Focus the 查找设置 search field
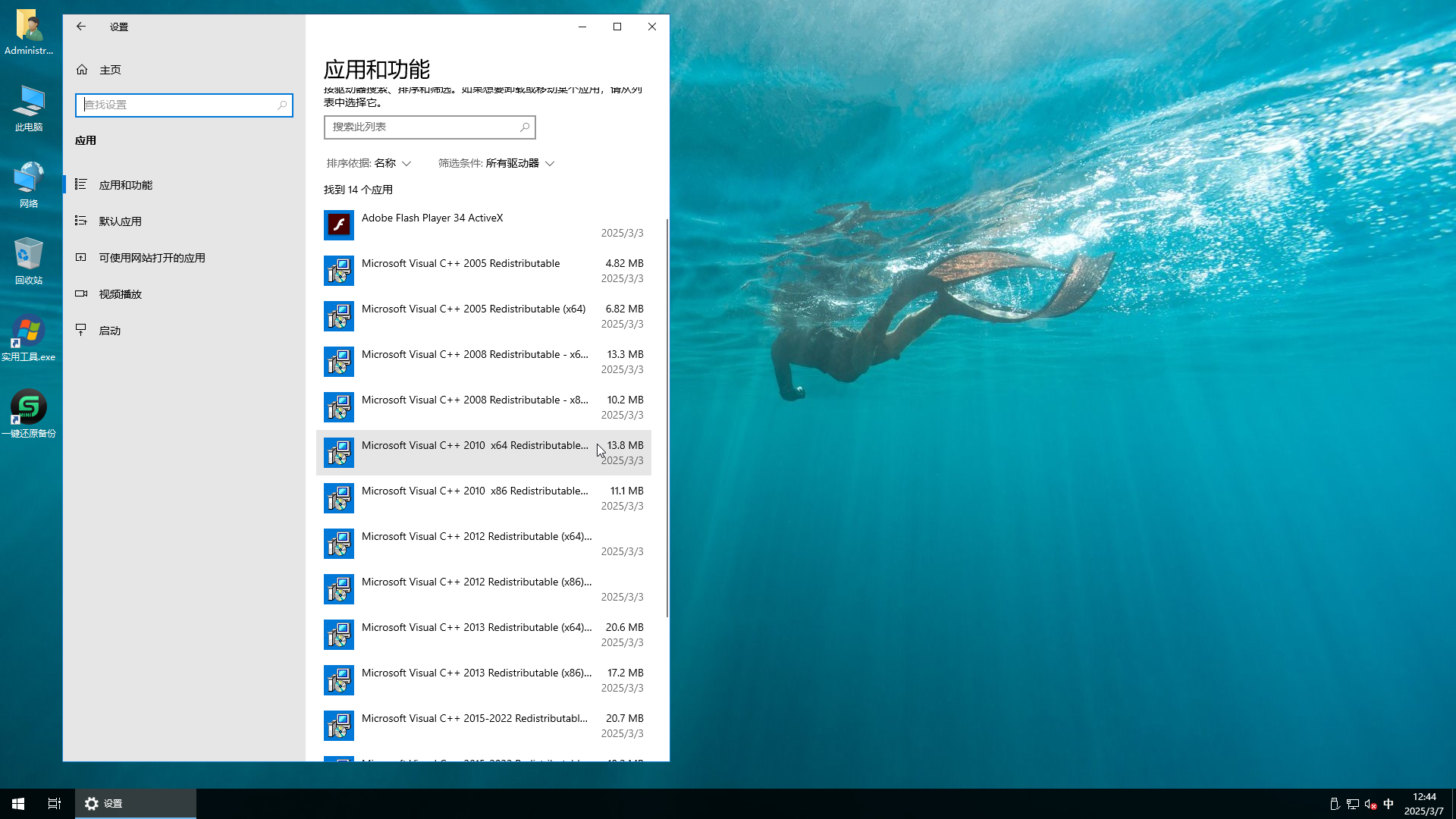Screen dimensions: 1456x819 pyautogui.click(x=184, y=105)
